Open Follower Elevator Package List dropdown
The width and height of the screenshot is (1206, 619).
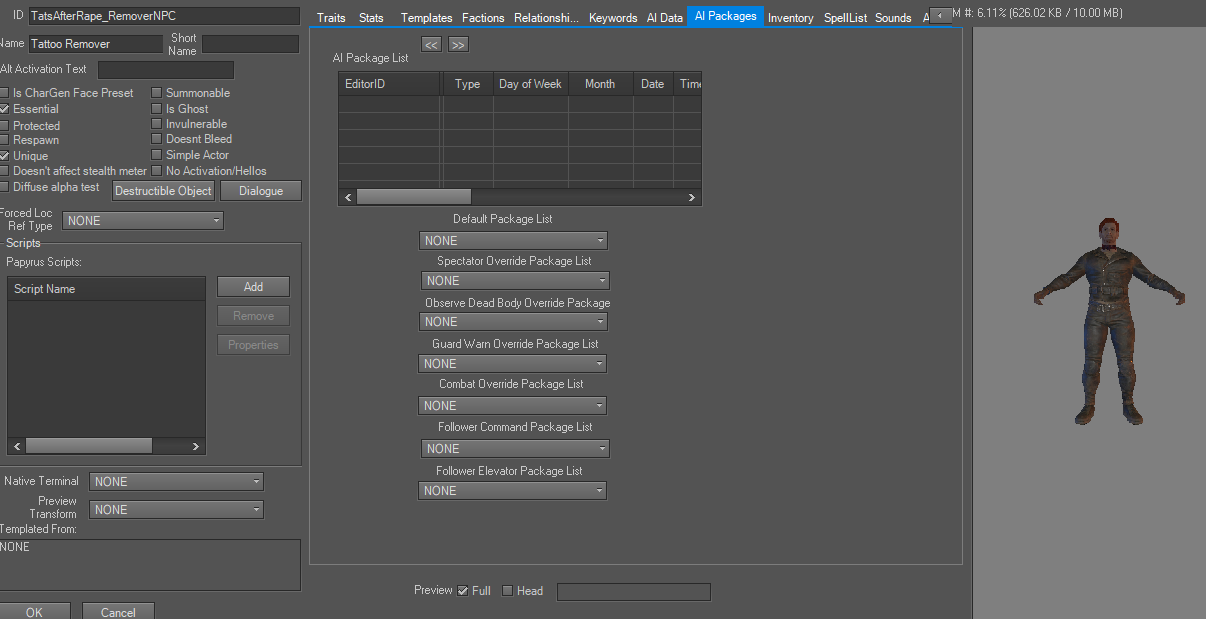tap(512, 491)
